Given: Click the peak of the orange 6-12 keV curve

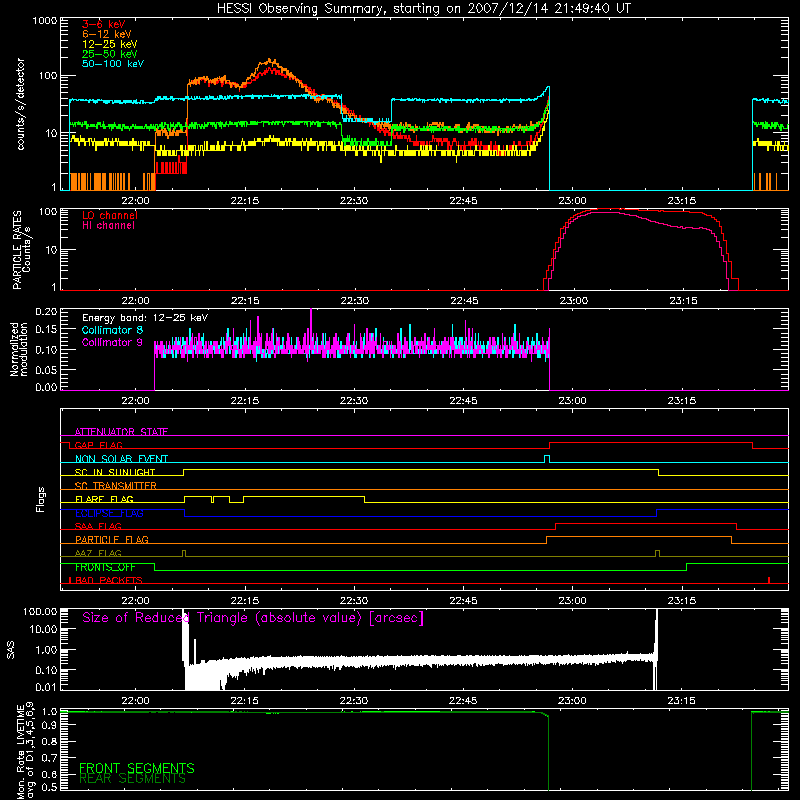Looking at the screenshot, I should (270, 61).
